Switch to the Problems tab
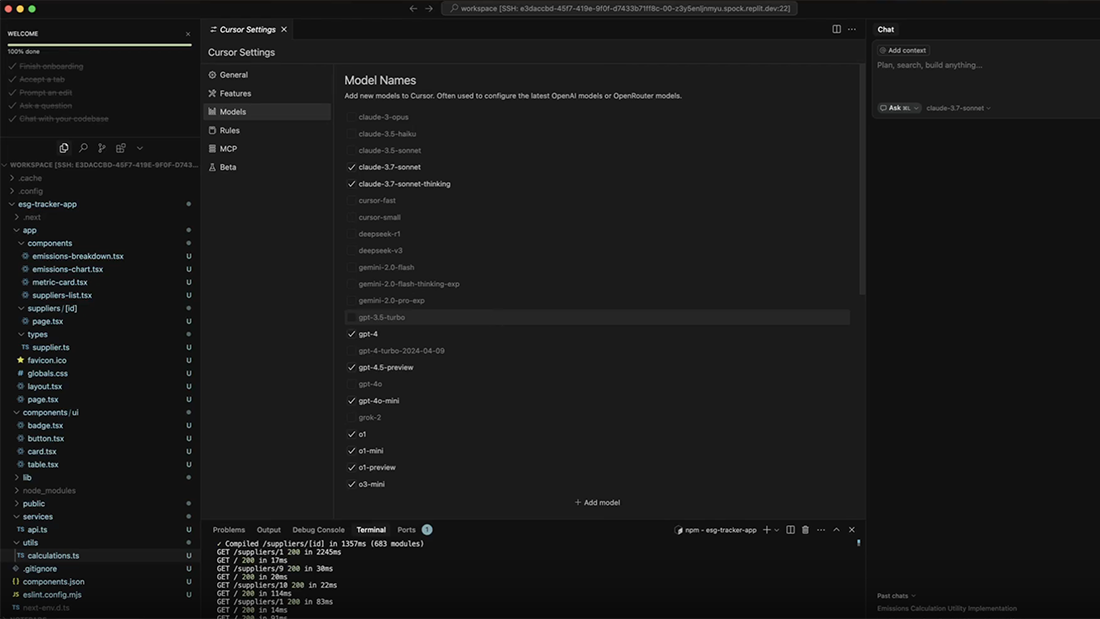The image size is (1100, 619). point(229,530)
